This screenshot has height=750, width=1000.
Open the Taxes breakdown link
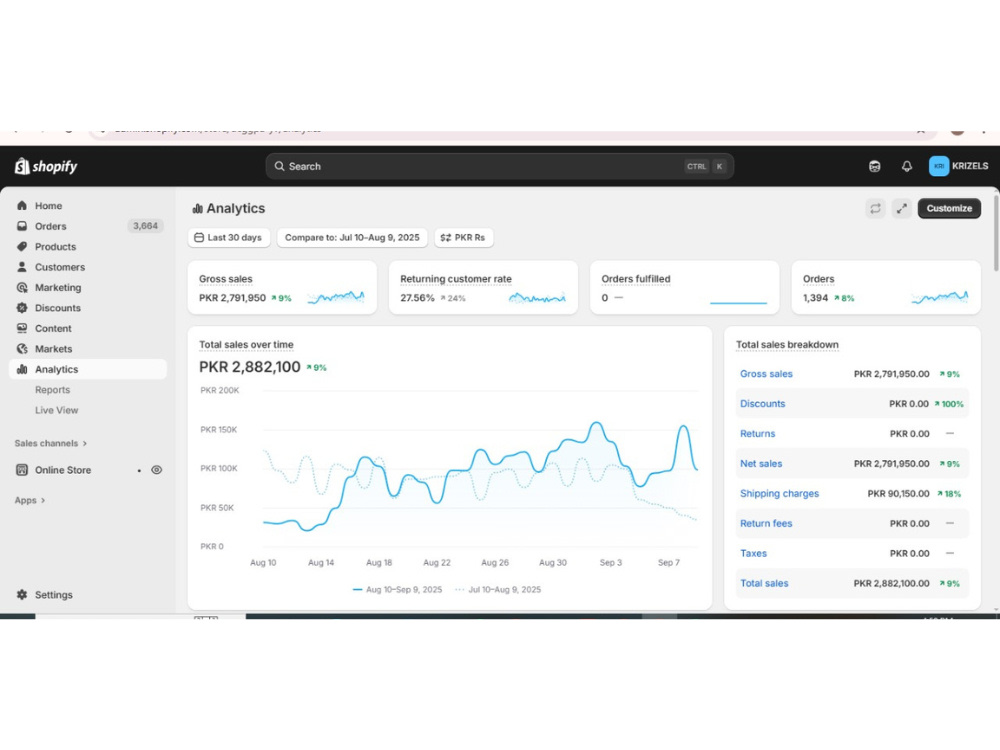point(753,554)
